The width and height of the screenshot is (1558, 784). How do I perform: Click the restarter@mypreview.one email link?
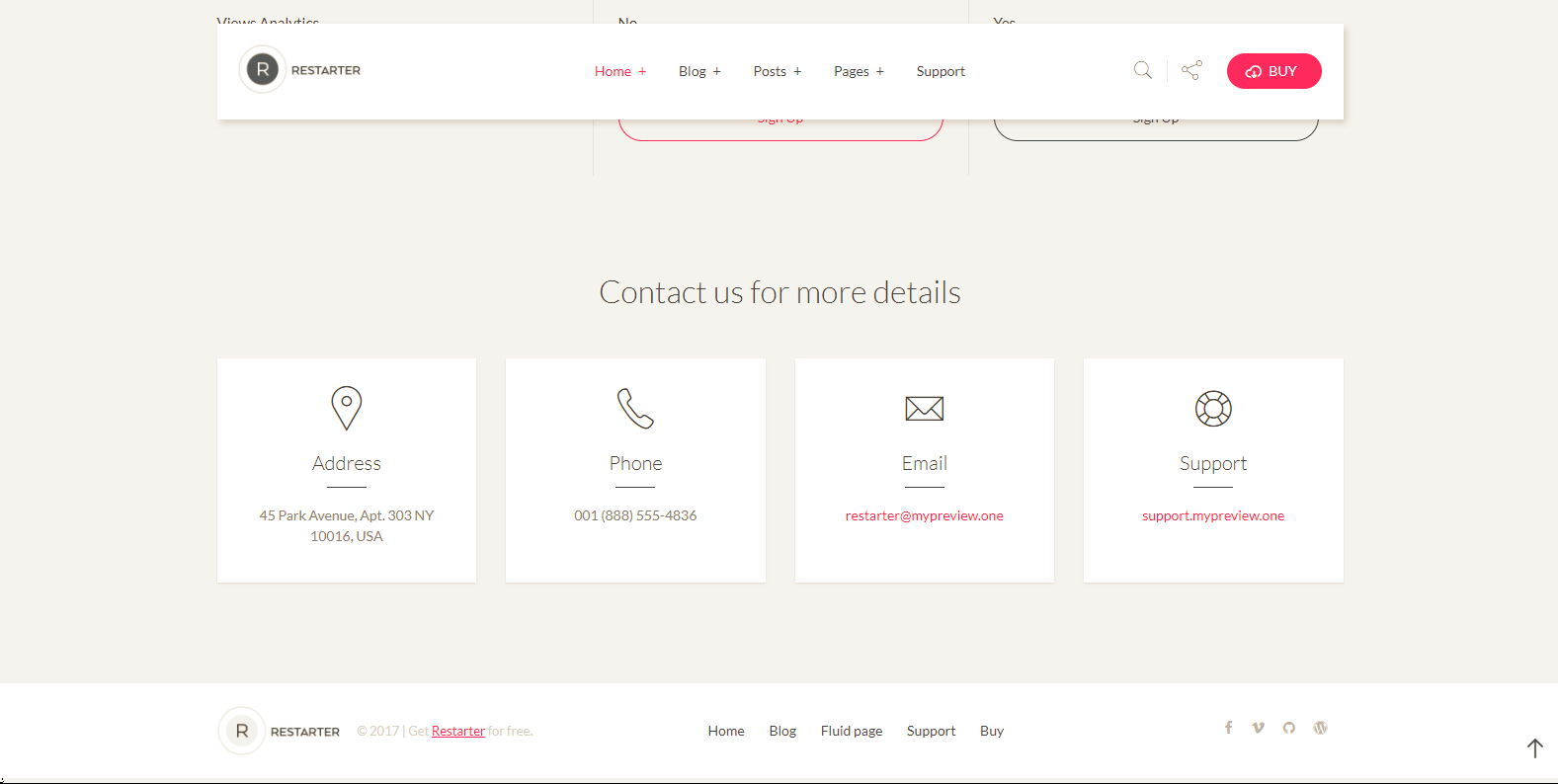[924, 515]
